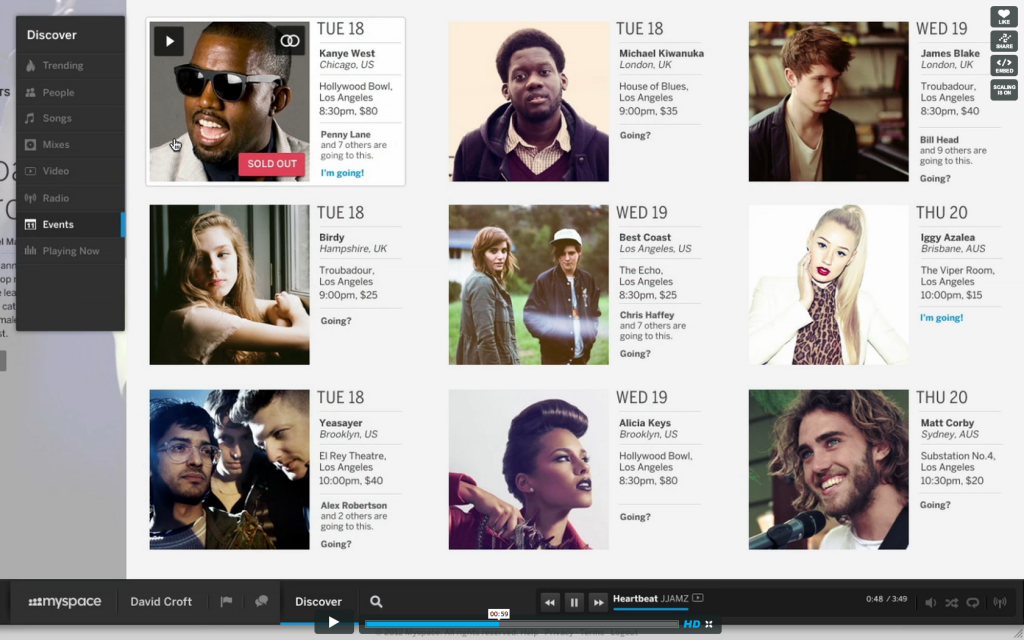This screenshot has width=1024, height=640.
Task: Toggle HD quality on the video player
Action: pos(692,624)
